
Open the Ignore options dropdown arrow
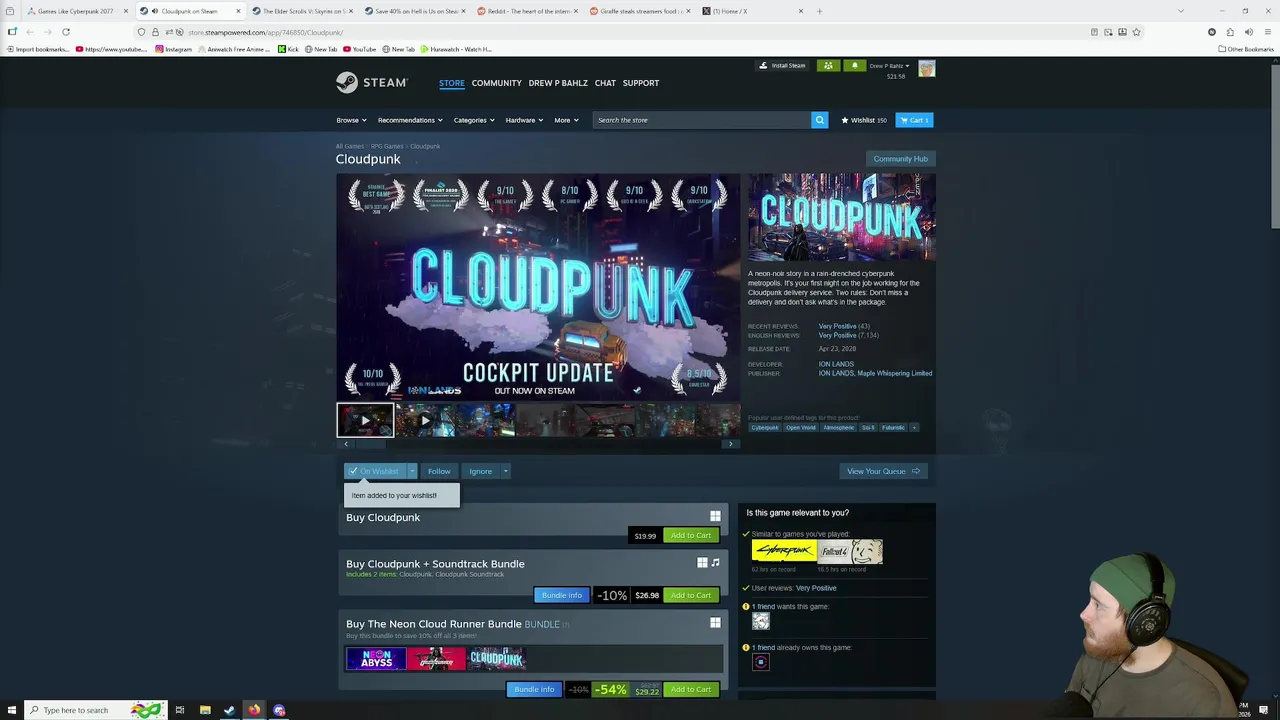click(505, 471)
